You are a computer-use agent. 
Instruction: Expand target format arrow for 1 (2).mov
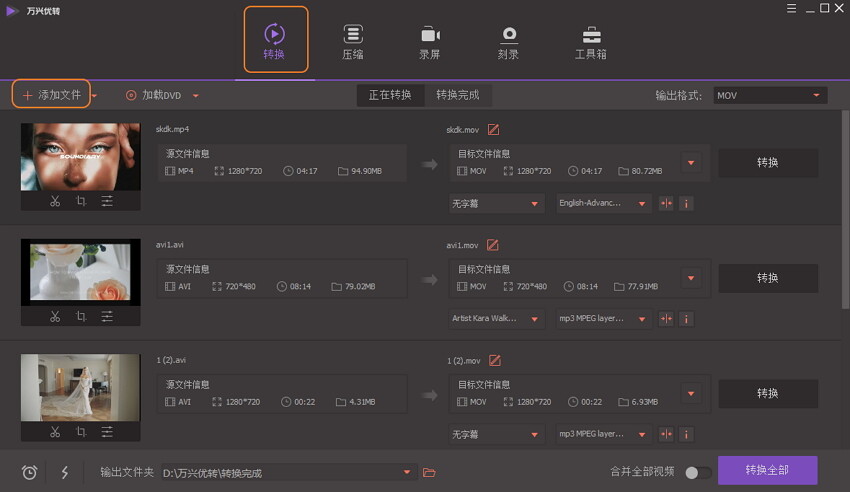(691, 393)
